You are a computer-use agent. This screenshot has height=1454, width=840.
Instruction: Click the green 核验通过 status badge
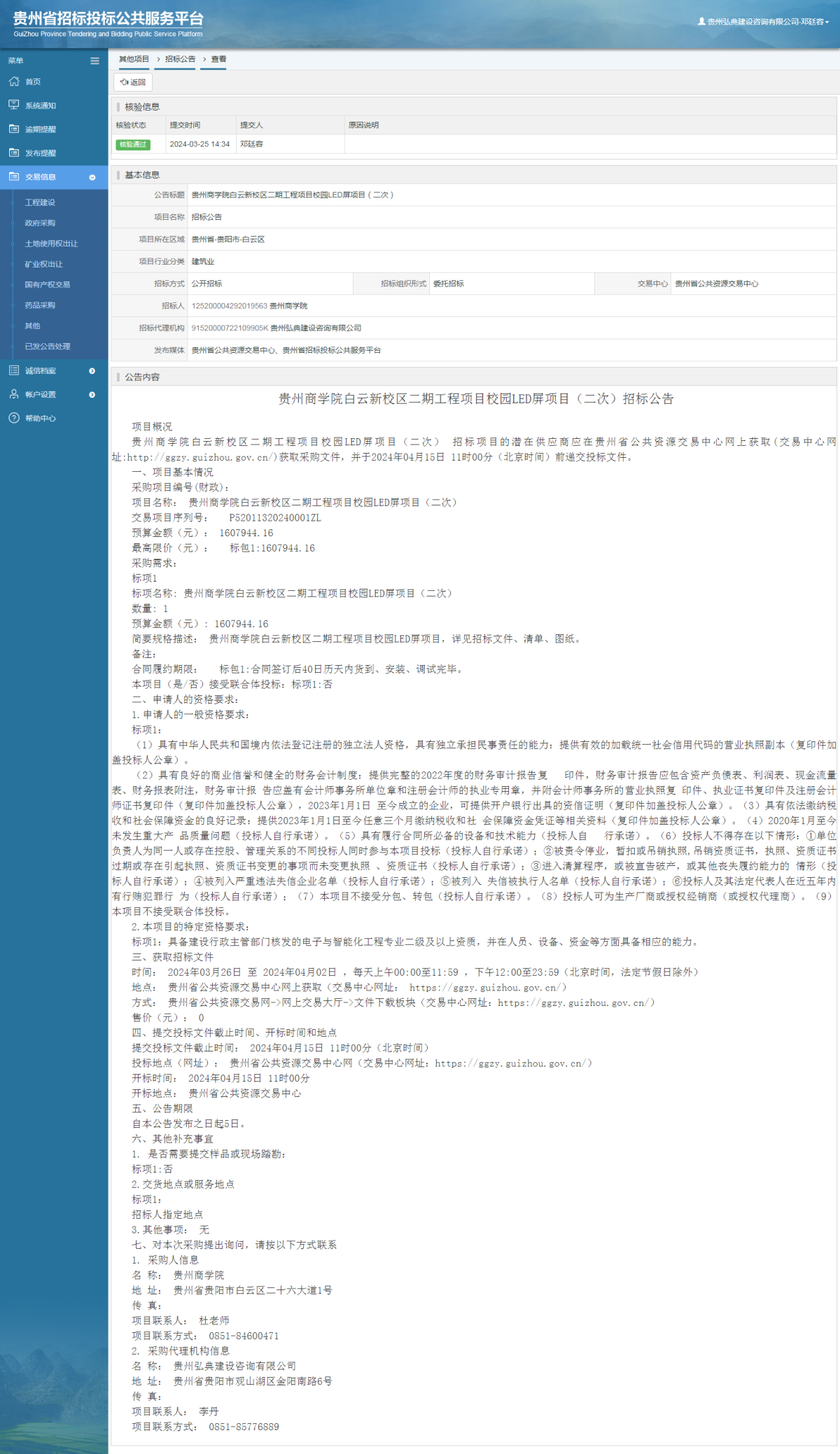point(133,144)
